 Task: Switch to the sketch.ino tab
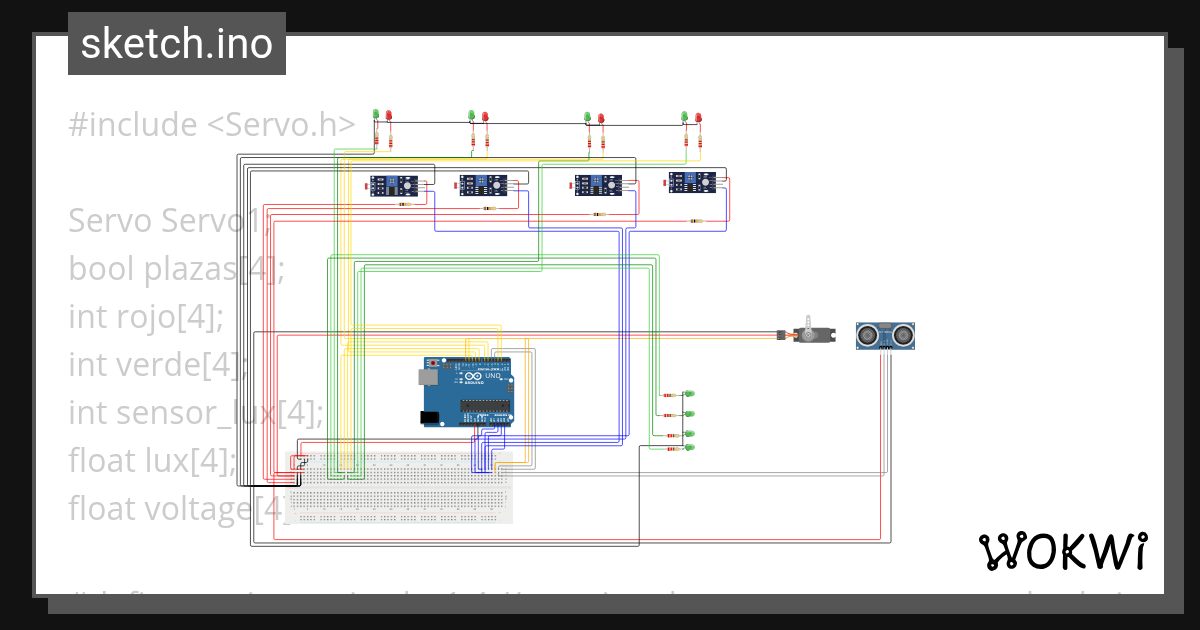(176, 43)
